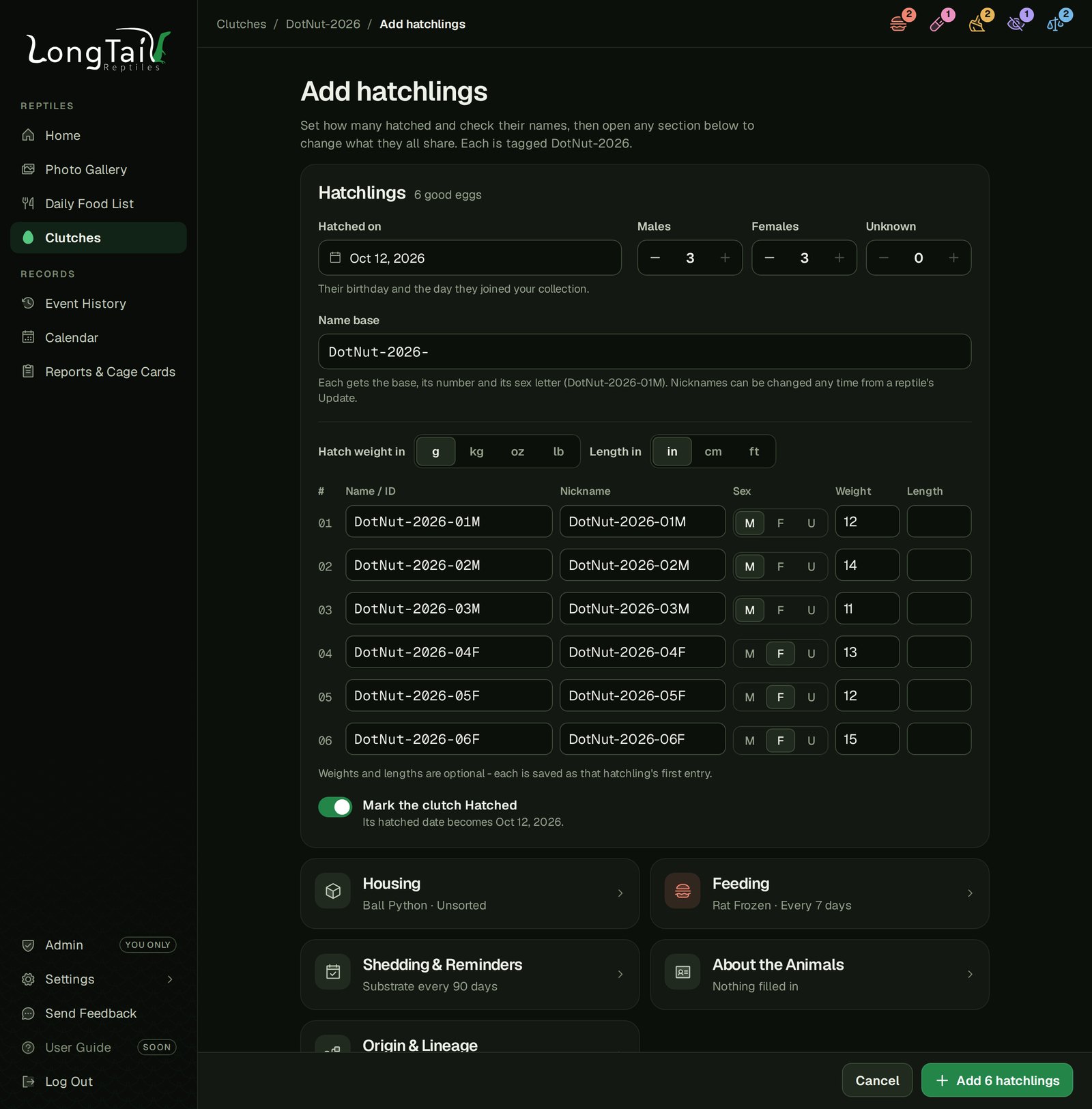Select kg as hatch weight unit
Image resolution: width=1092 pixels, height=1109 pixels.
point(476,451)
